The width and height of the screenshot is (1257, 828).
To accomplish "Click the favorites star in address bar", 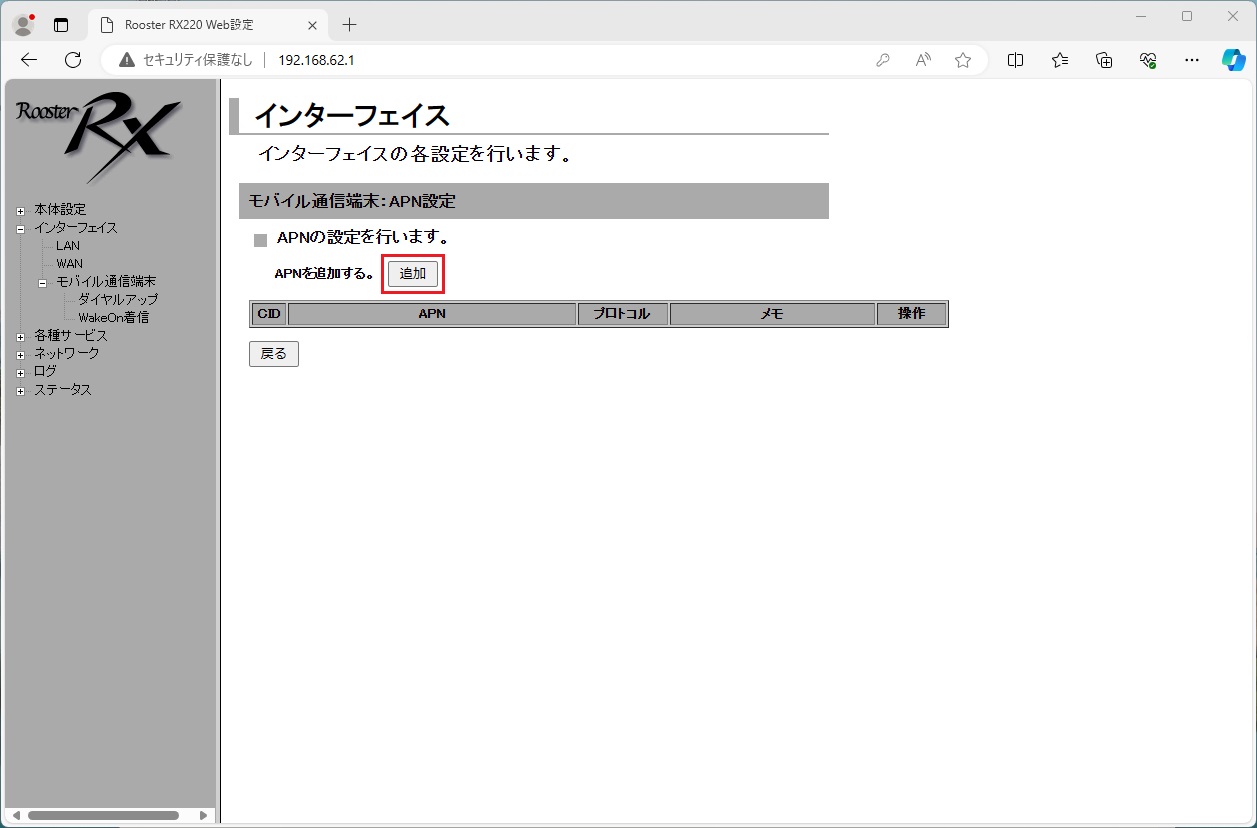I will [963, 60].
